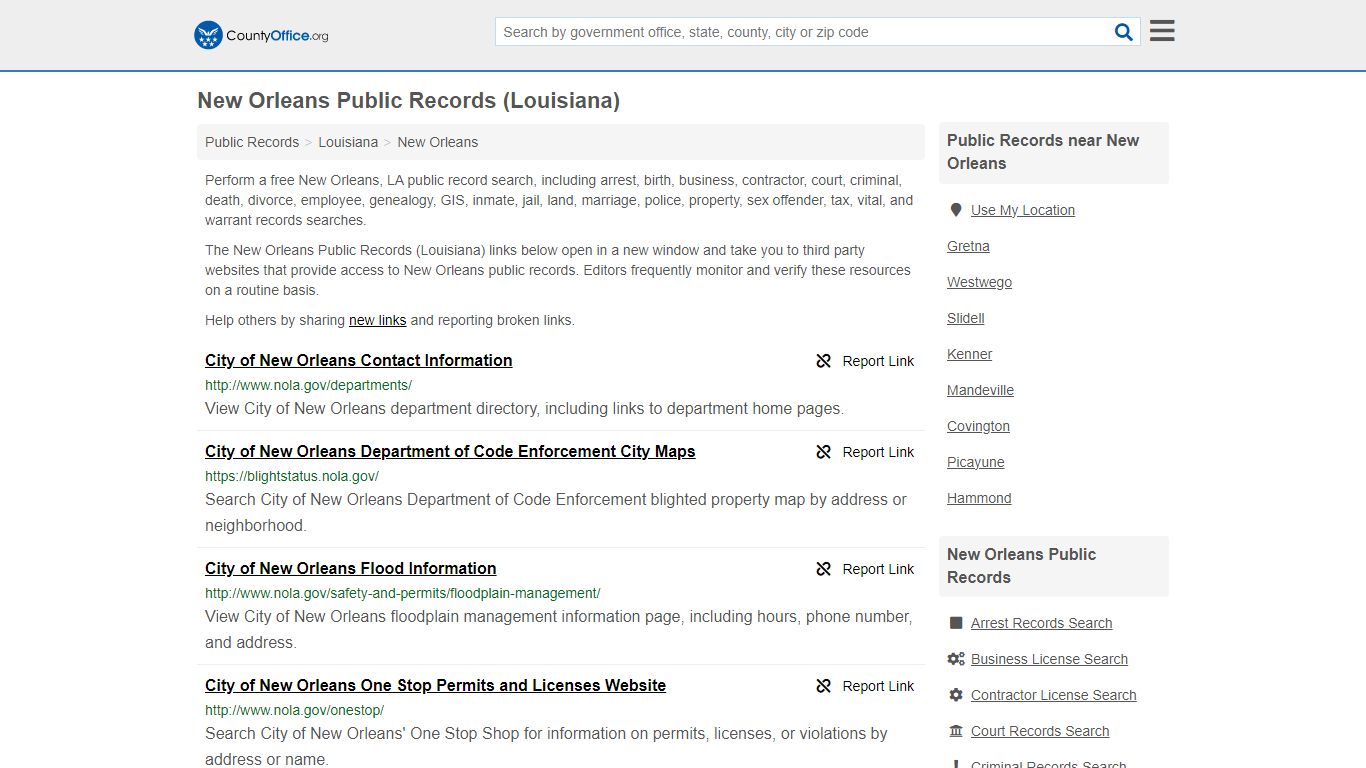Click the 'Public Records near New Orleans' sidebar heading
Viewport: 1366px width, 768px height.
[x=1043, y=152]
